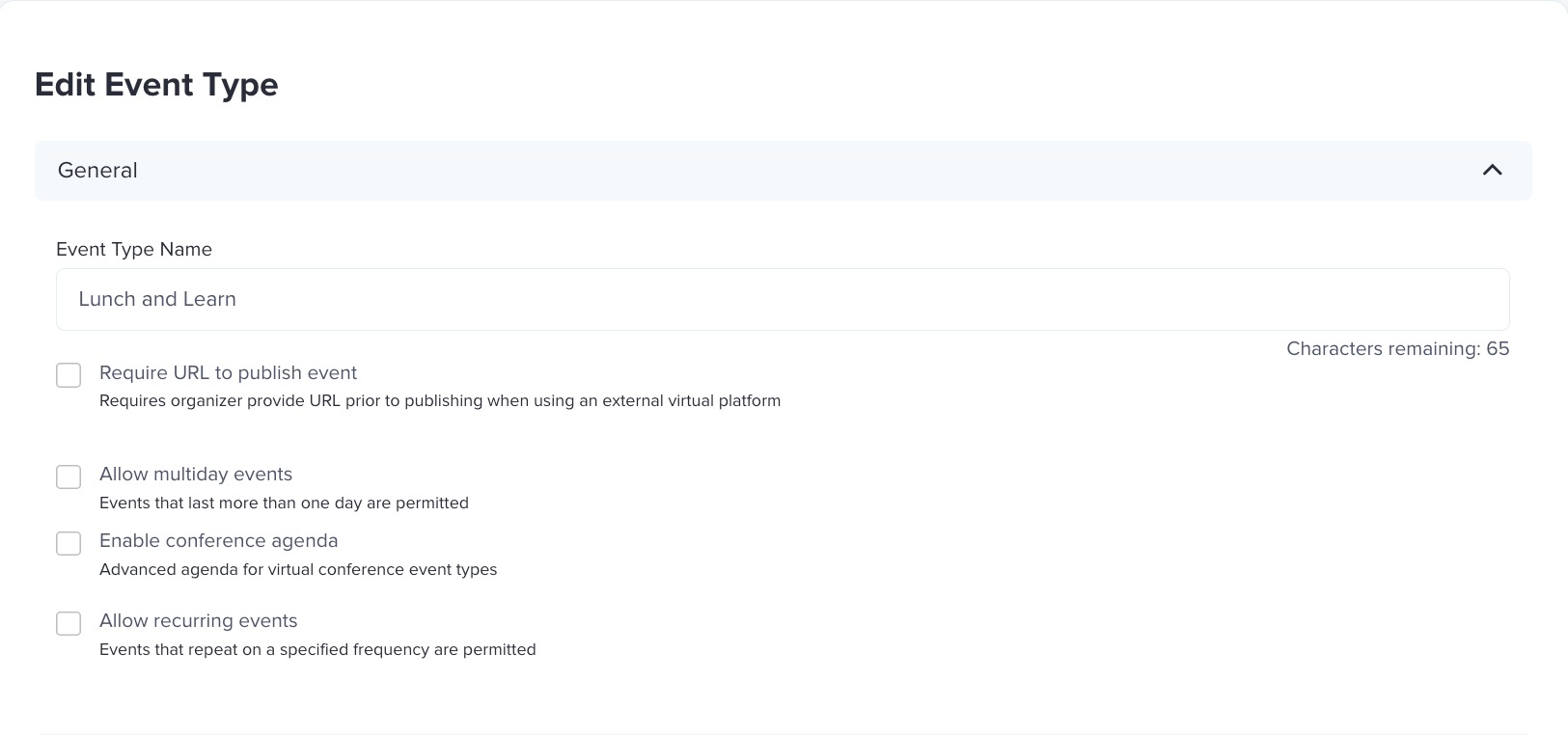This screenshot has width=1568, height=735.
Task: Click the 'Allow recurring events' label text
Action: coord(198,621)
